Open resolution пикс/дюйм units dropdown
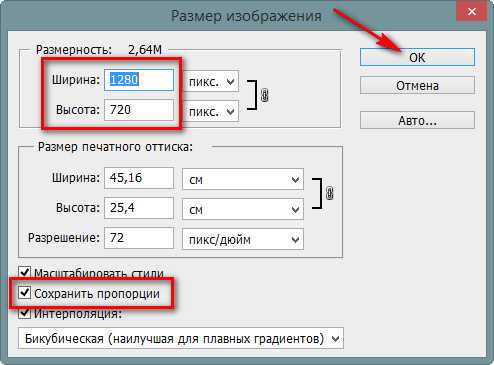 click(x=243, y=239)
